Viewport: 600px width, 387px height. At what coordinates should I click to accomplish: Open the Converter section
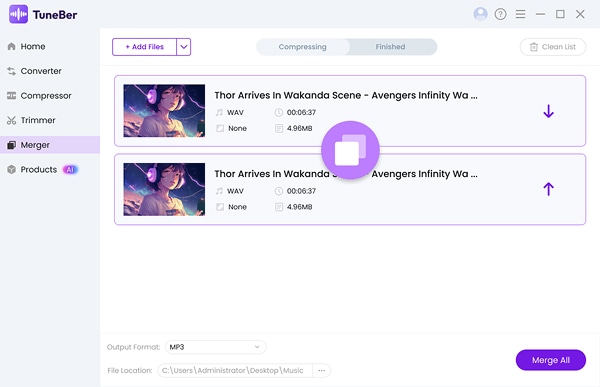pyautogui.click(x=34, y=71)
